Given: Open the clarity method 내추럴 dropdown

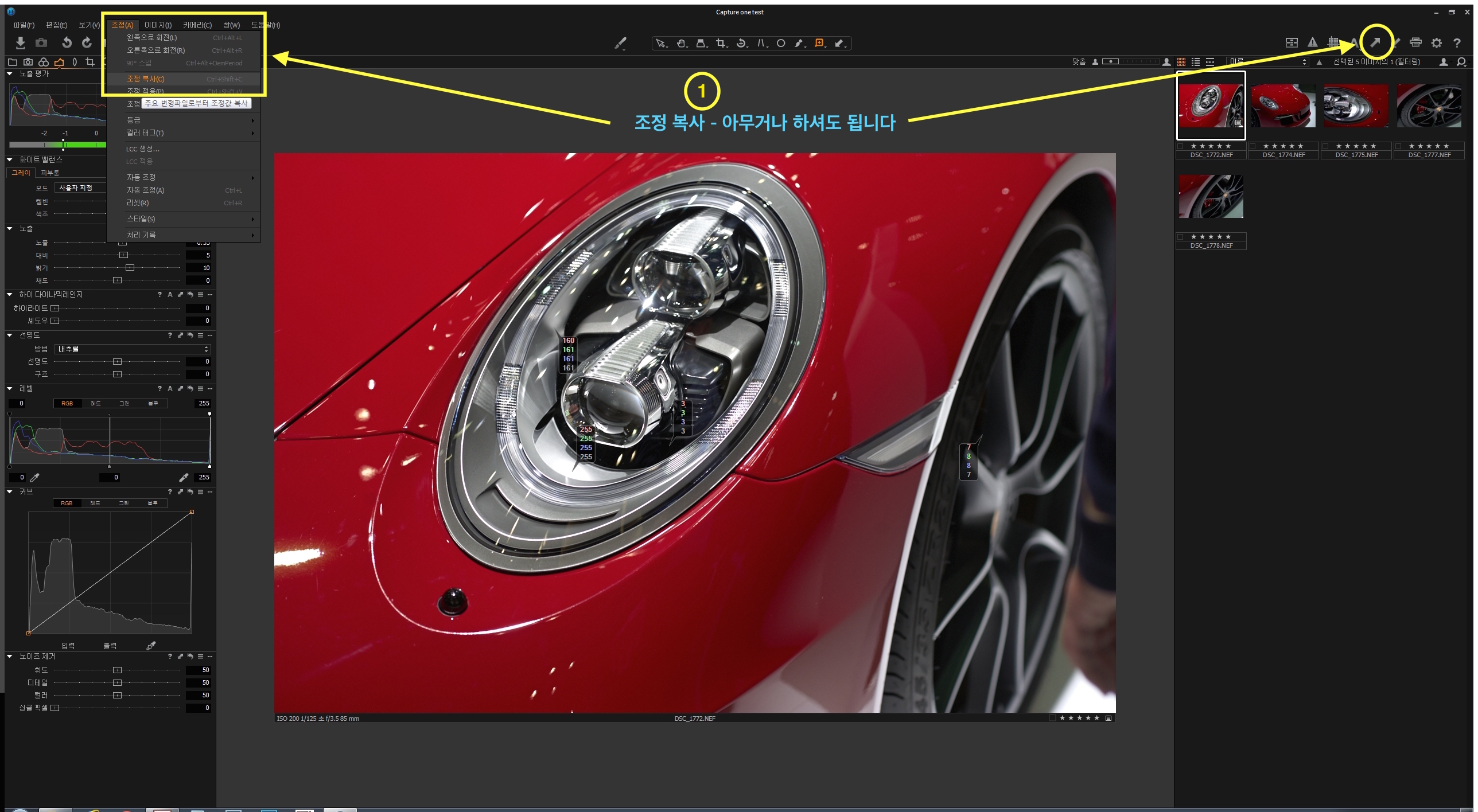Looking at the screenshot, I should click(x=133, y=349).
